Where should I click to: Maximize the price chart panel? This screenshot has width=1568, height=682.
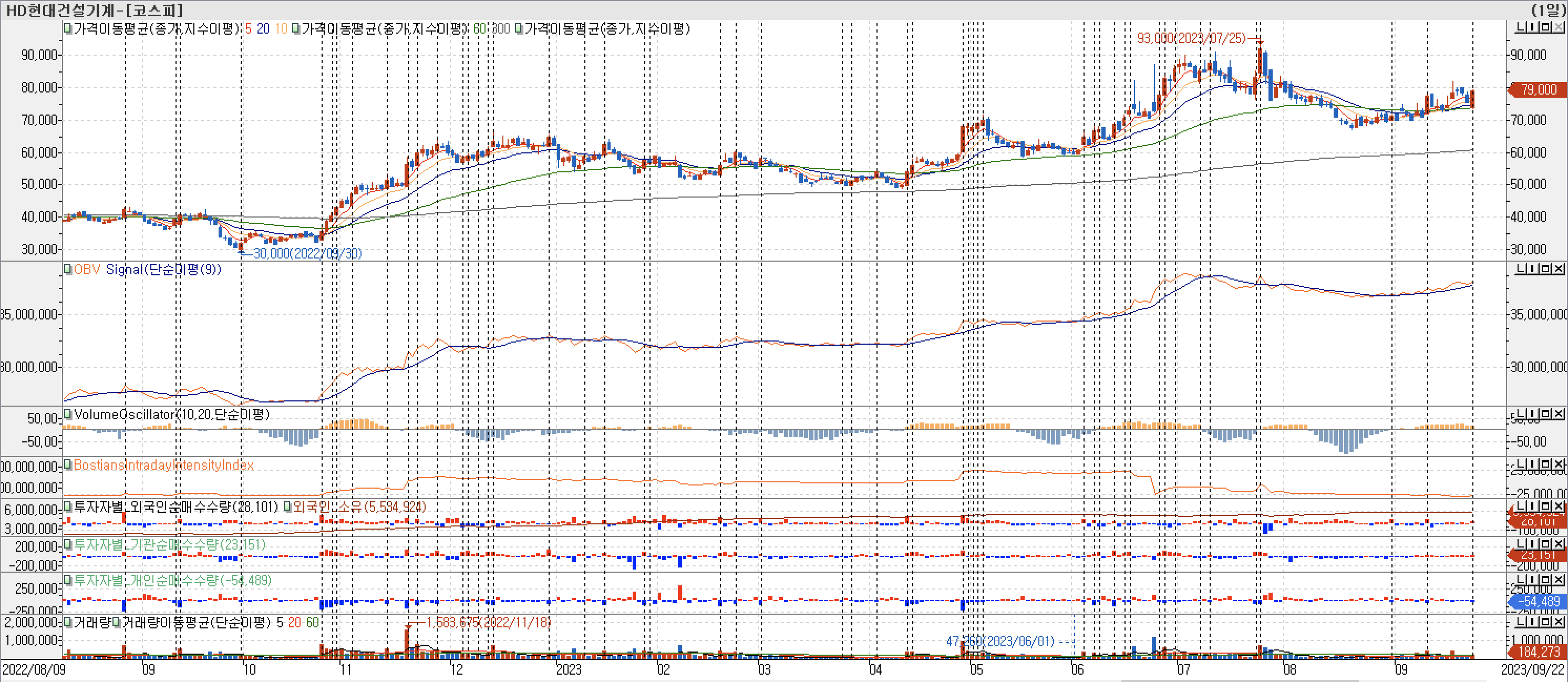[1545, 27]
